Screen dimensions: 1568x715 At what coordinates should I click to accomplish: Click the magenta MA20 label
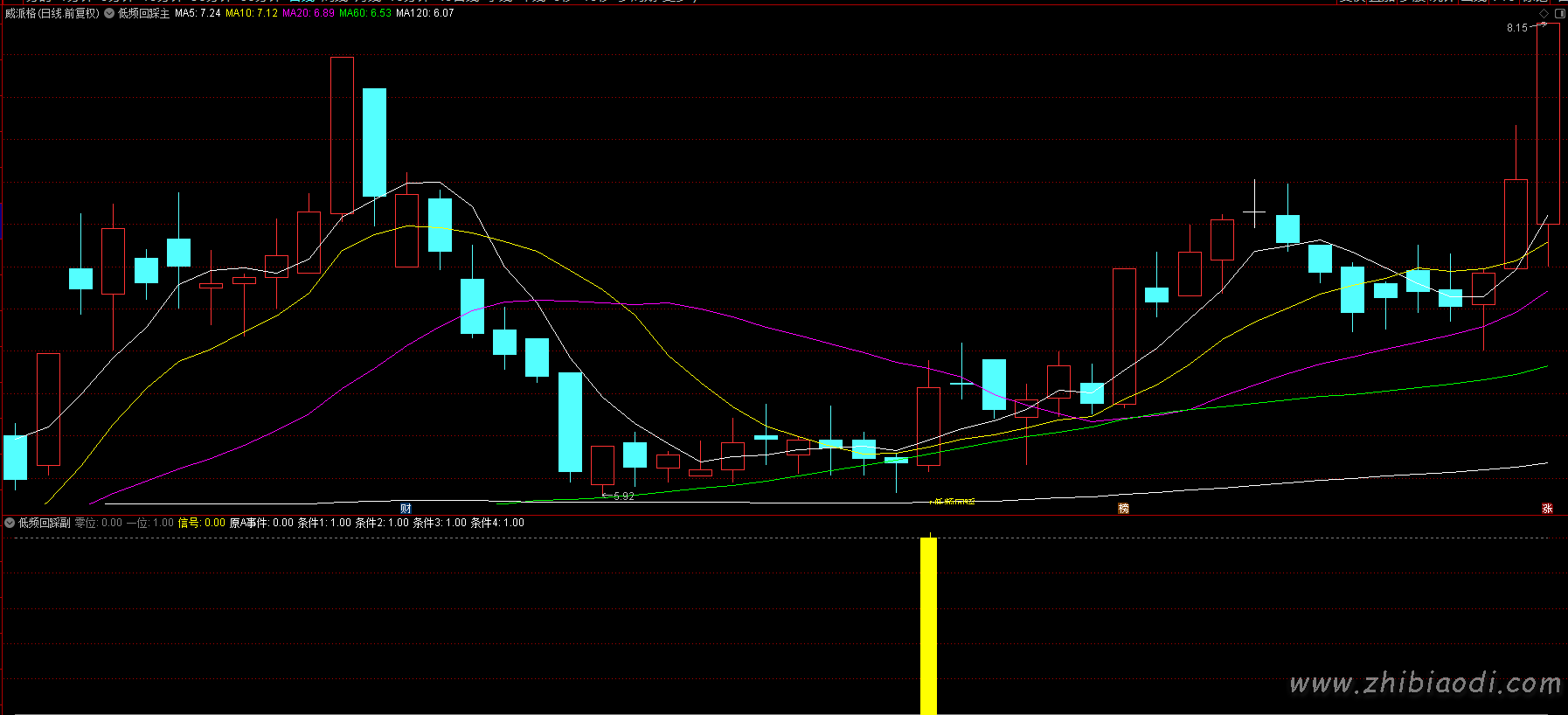click(x=309, y=14)
